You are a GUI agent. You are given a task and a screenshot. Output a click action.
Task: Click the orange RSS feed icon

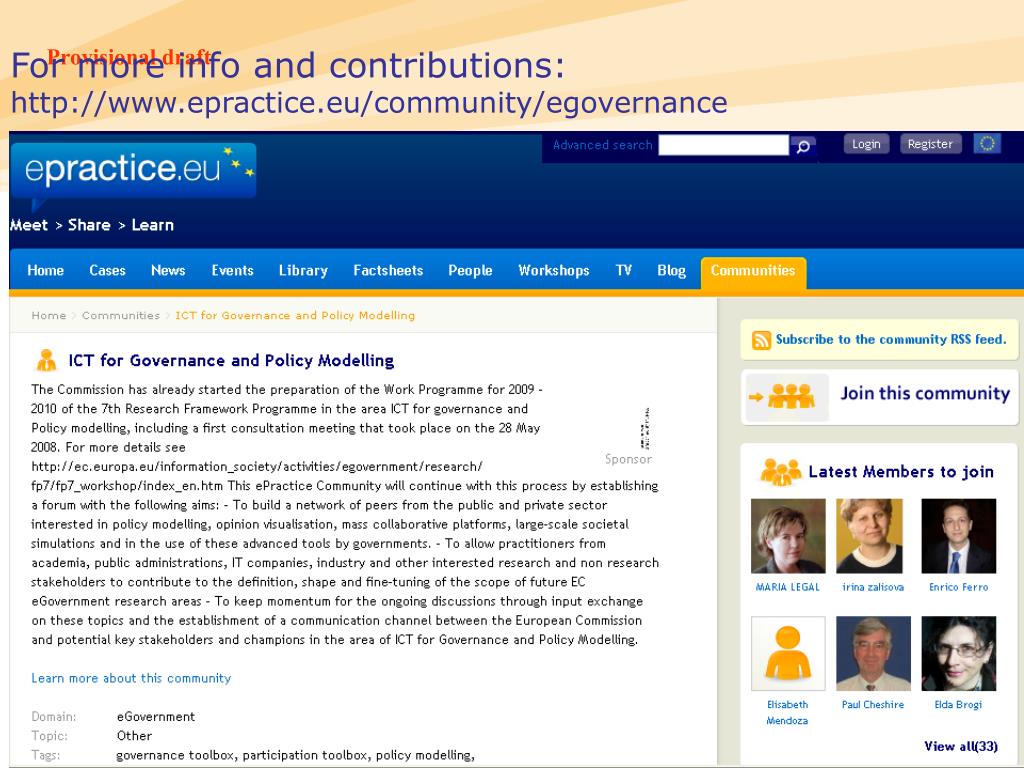pyautogui.click(x=761, y=340)
